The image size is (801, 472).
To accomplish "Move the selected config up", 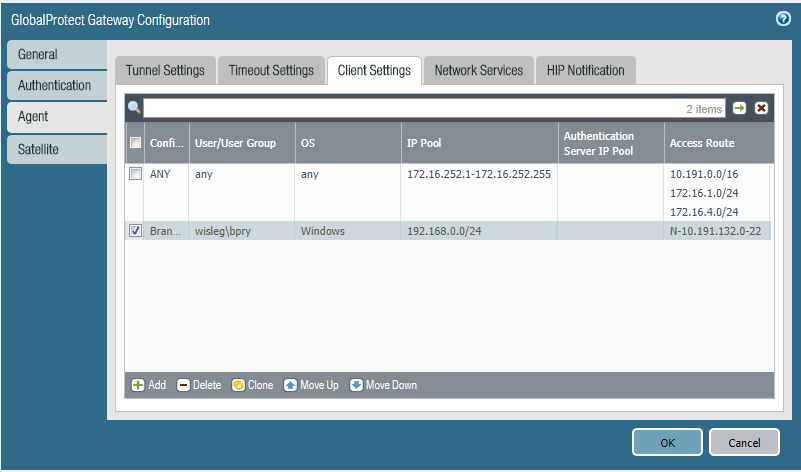I will click(x=311, y=385).
